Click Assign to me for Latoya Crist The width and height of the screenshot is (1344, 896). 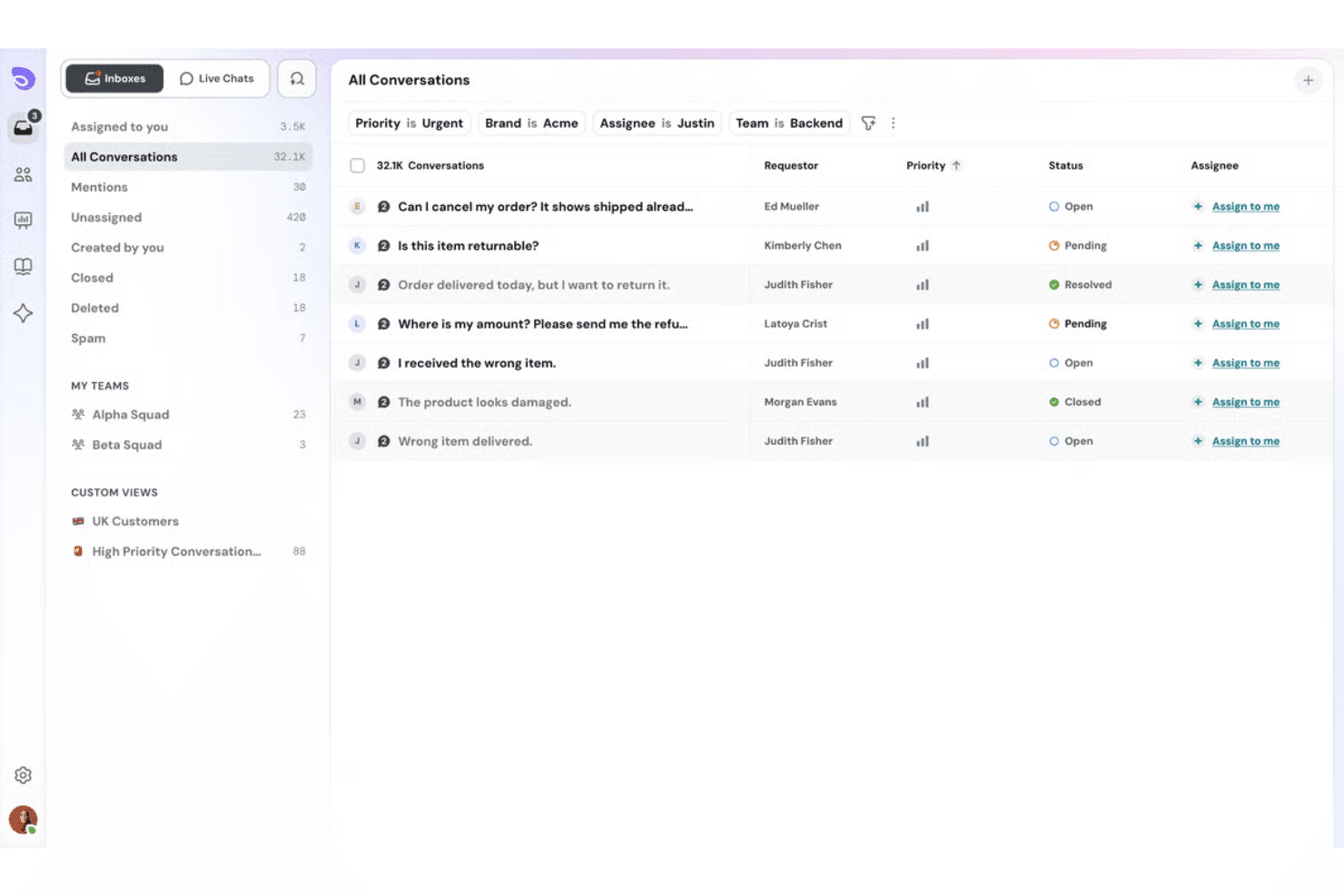pyautogui.click(x=1245, y=324)
